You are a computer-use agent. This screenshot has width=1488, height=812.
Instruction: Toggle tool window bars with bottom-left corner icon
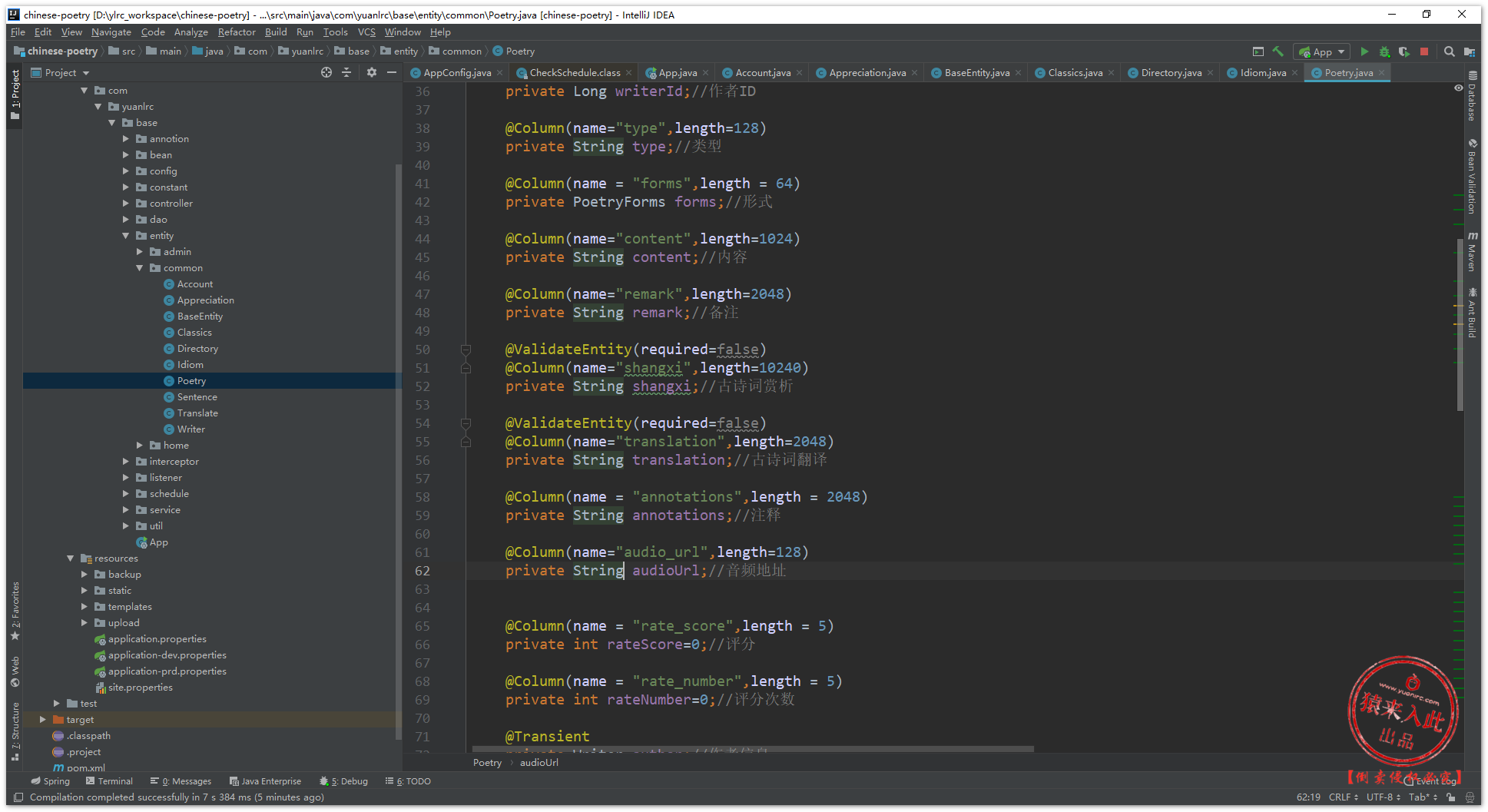pyautogui.click(x=18, y=797)
